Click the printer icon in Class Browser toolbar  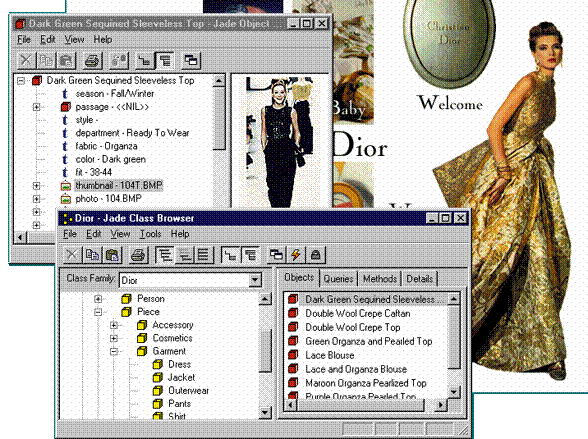tap(138, 255)
